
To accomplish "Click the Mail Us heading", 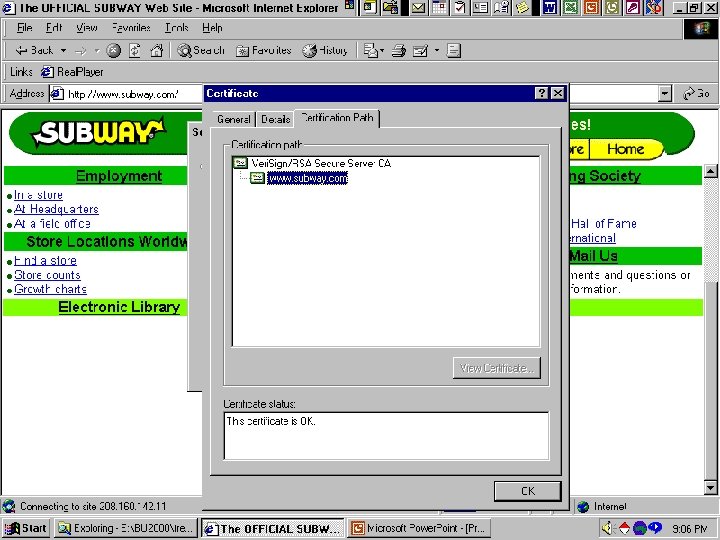I will click(593, 256).
